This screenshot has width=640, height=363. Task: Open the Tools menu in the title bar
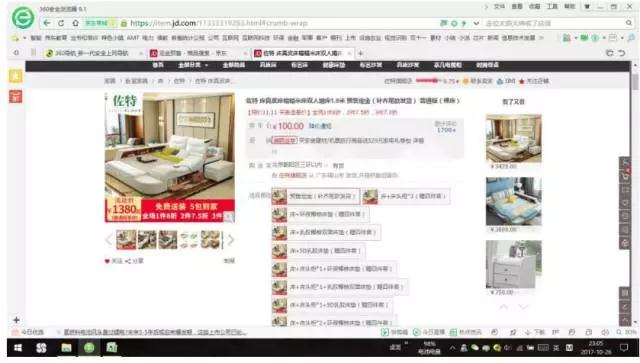click(552, 7)
